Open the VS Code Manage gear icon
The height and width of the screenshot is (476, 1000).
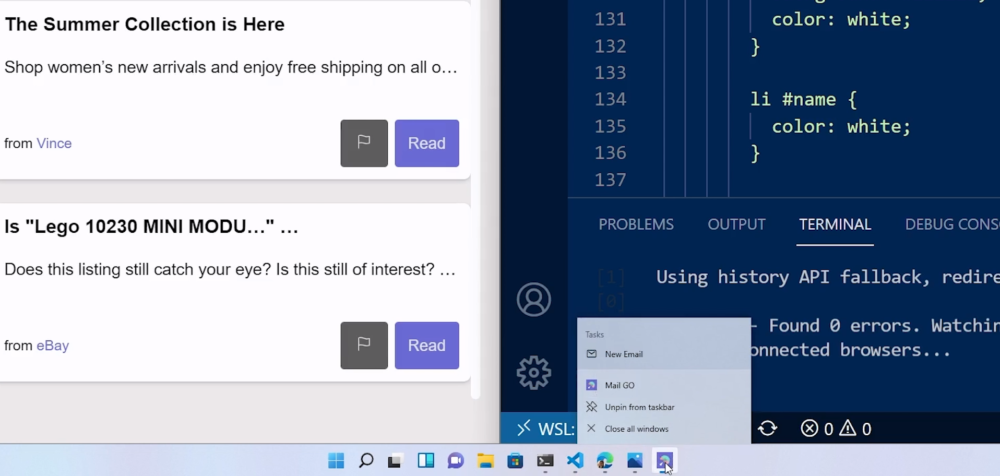534,373
